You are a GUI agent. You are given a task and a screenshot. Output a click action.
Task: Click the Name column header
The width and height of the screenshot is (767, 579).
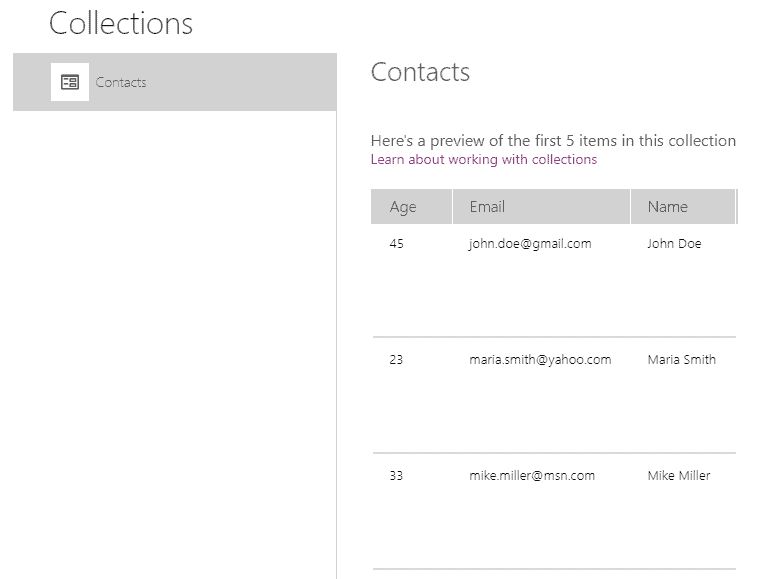coord(667,207)
